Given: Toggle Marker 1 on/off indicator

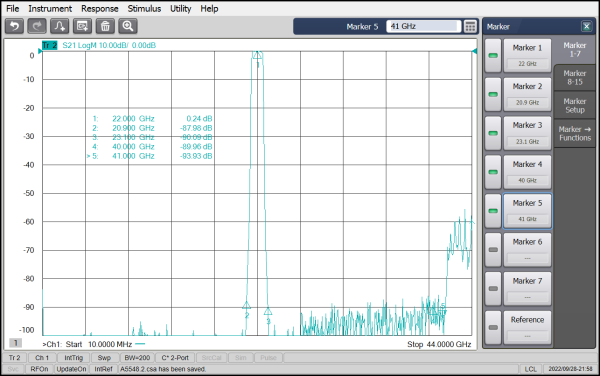Looking at the screenshot, I should [493, 56].
